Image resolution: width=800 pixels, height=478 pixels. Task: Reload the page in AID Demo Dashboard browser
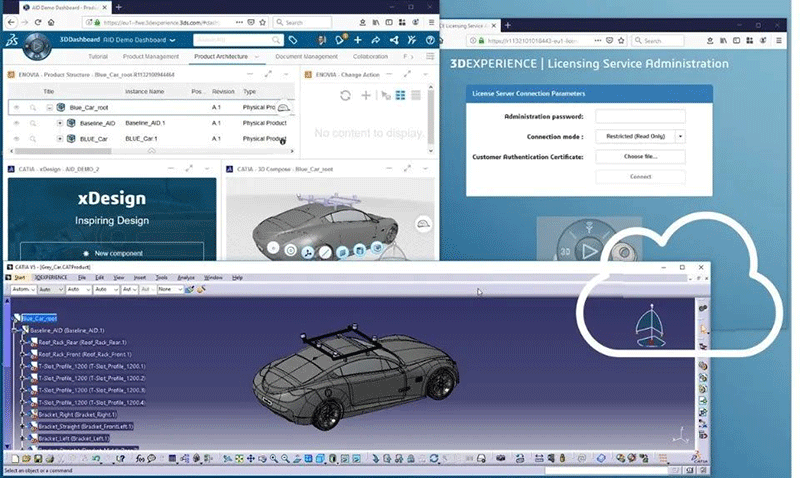coord(38,22)
